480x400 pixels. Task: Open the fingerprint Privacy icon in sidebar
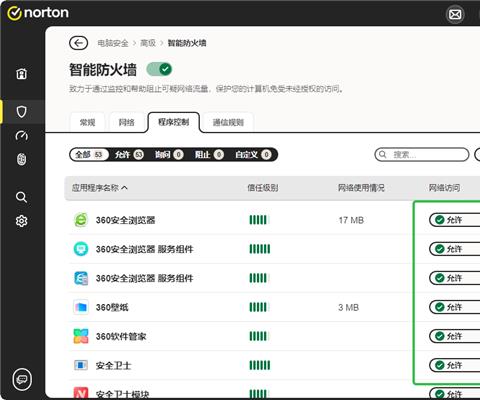(22, 159)
